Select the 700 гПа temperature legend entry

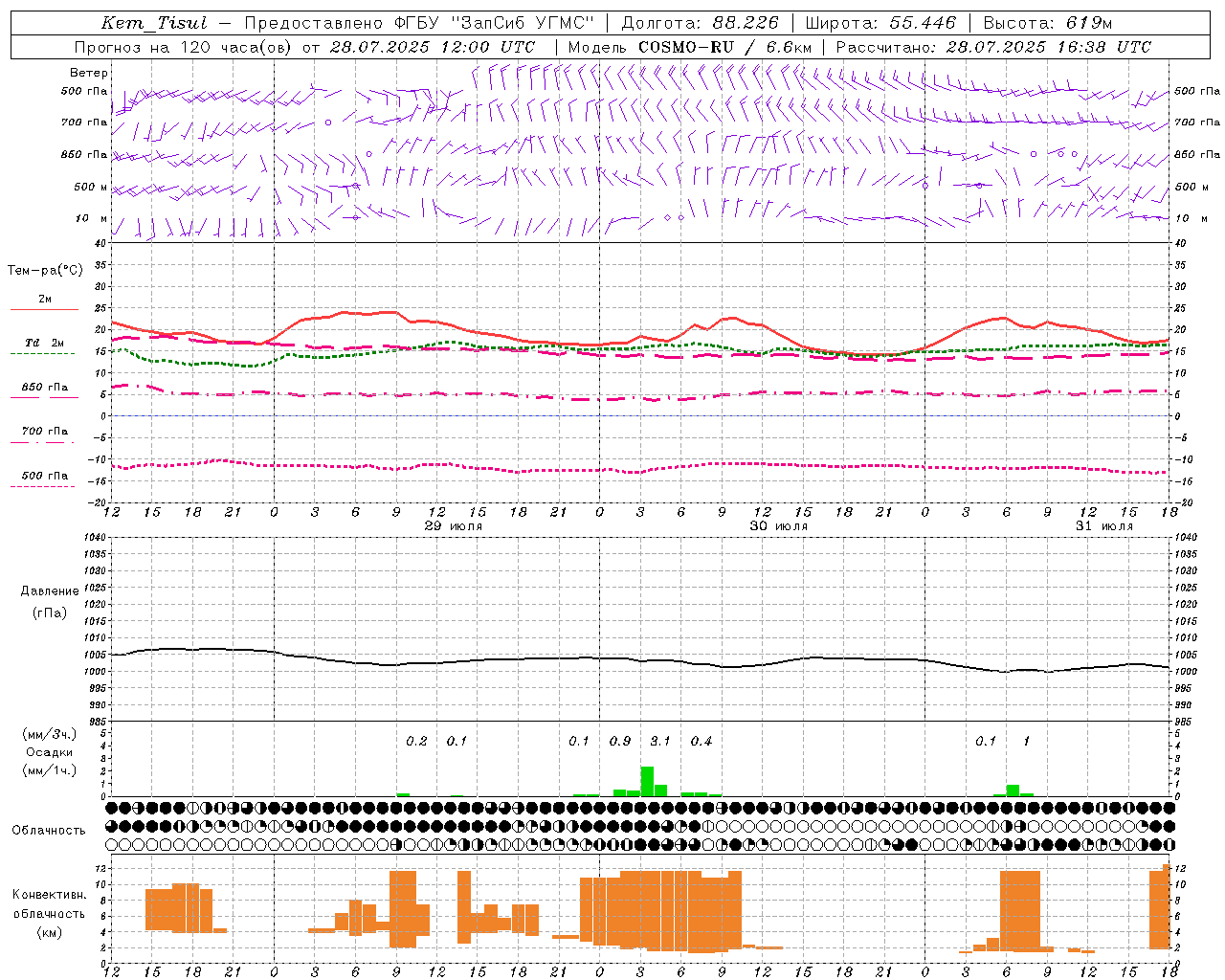point(44,435)
